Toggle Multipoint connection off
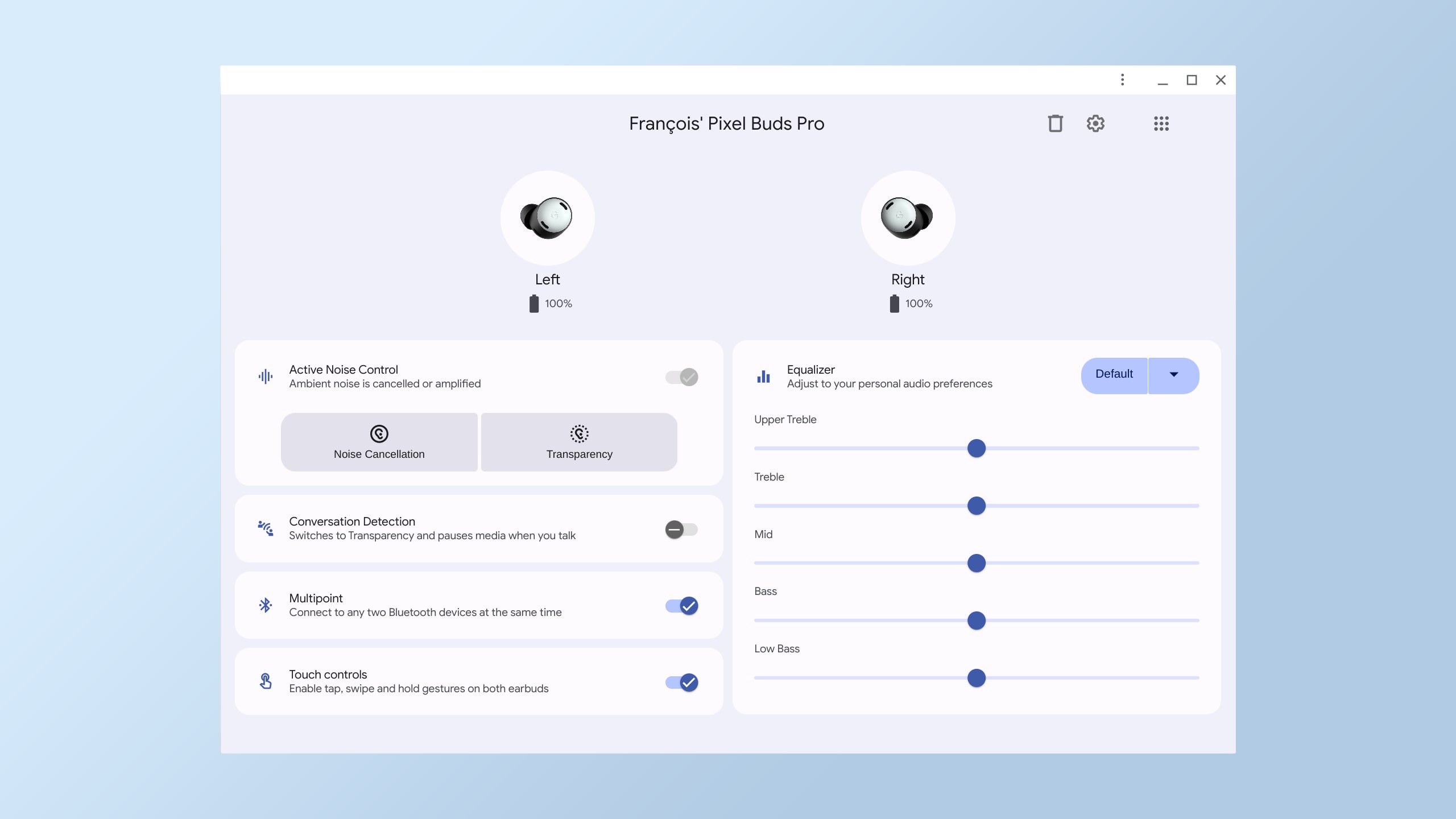Screen dimensions: 1456x819 pos(682,605)
